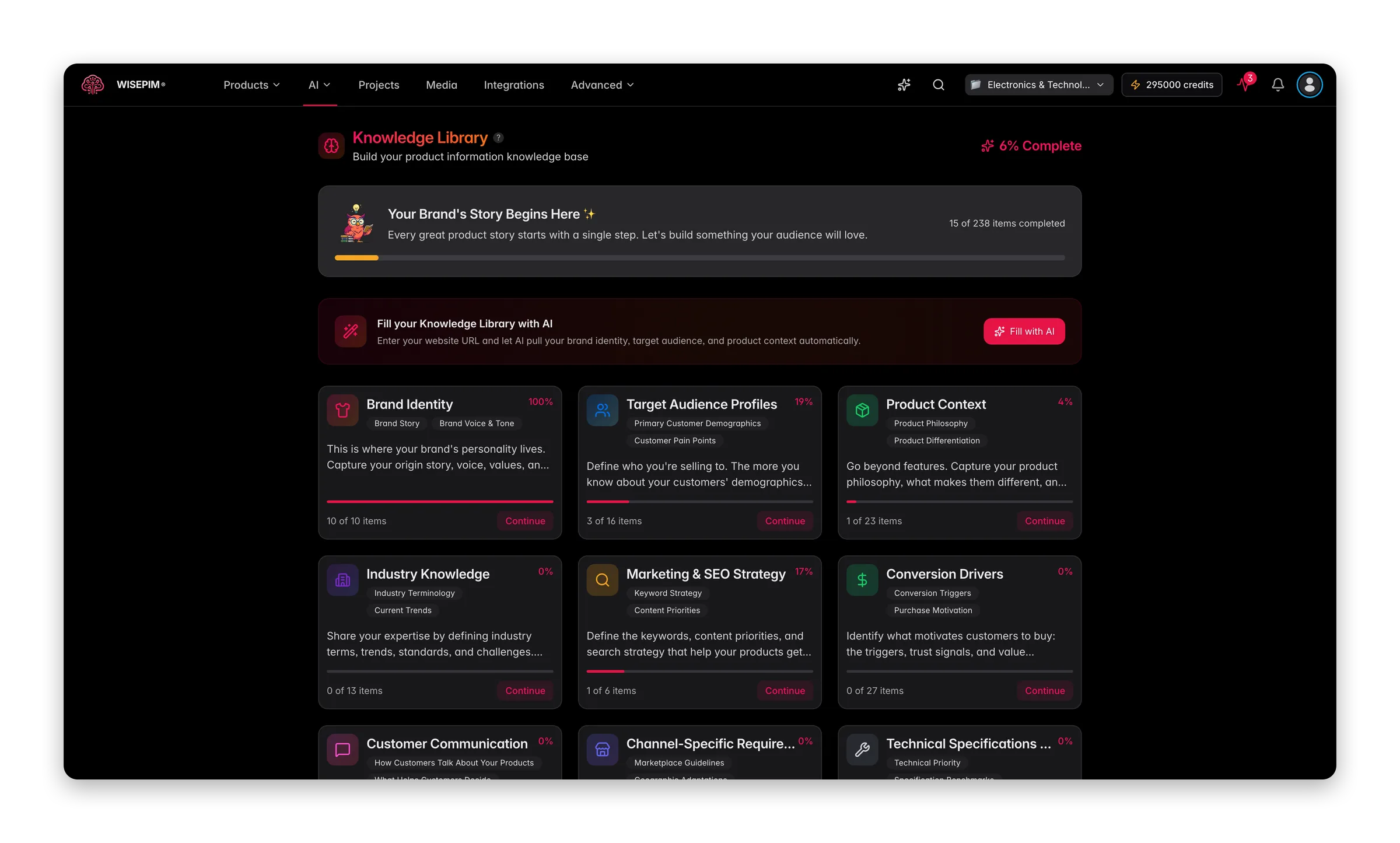
Task: Click the magic wand icon in AI banner
Action: point(351,331)
